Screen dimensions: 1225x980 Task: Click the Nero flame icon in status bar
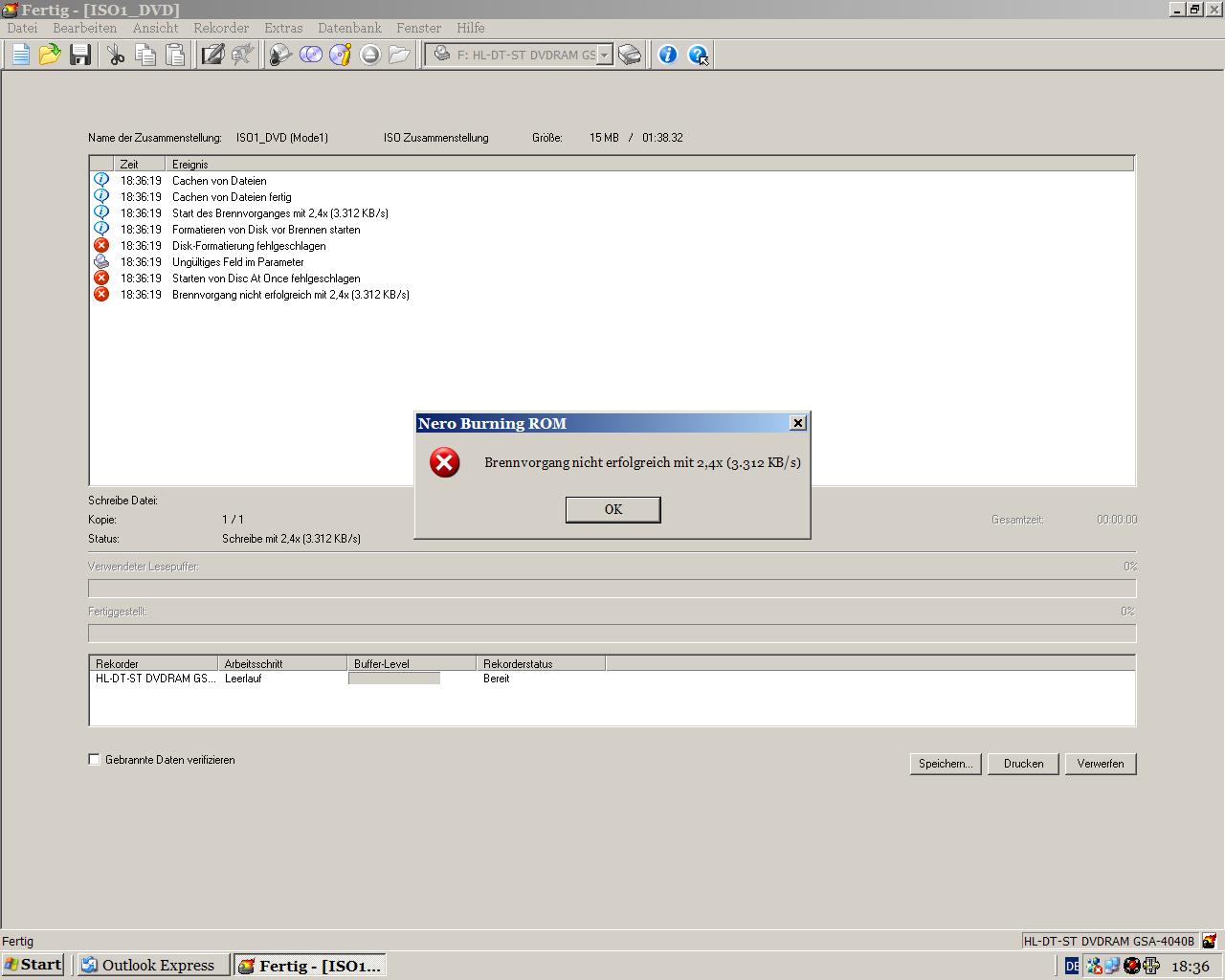pyautogui.click(x=1210, y=941)
